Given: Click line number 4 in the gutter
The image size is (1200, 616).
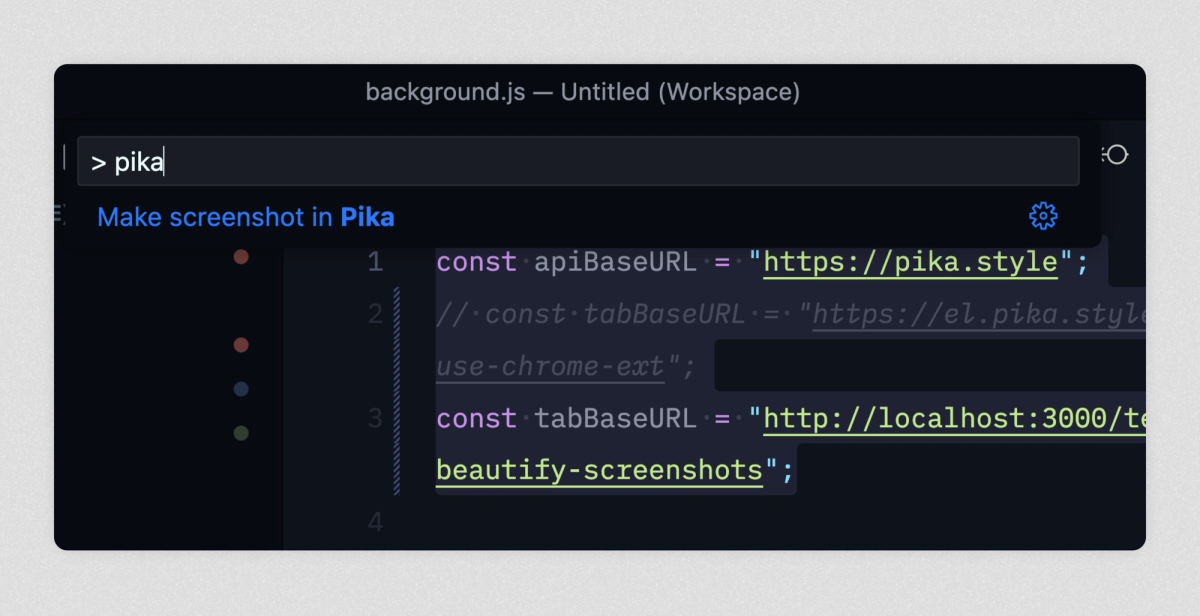Looking at the screenshot, I should tap(375, 522).
